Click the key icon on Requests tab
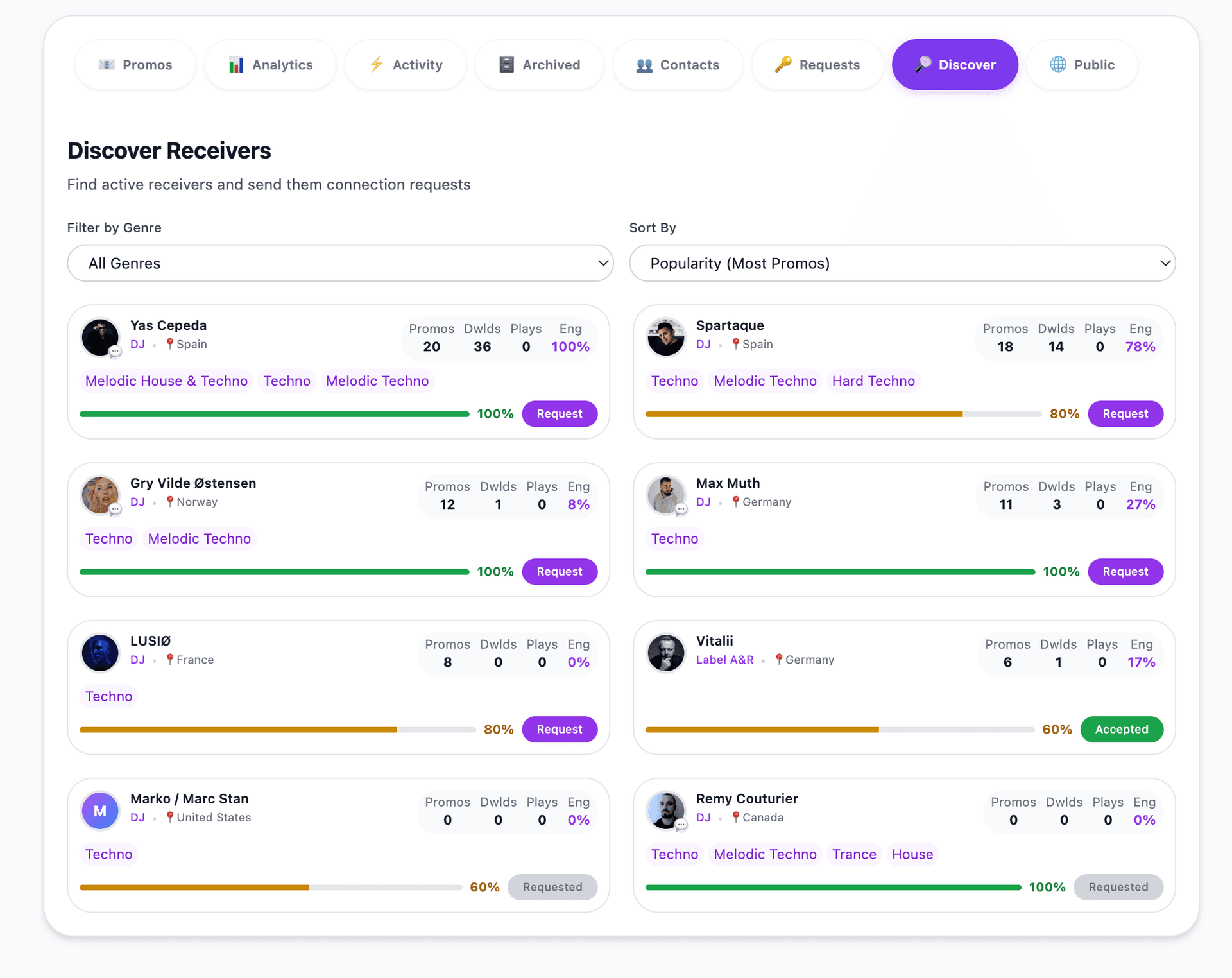Viewport: 1232px width, 978px height. click(783, 64)
